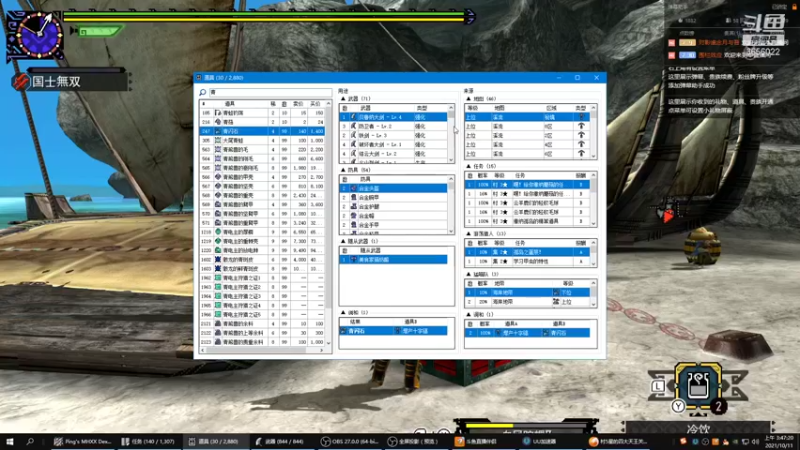Image resolution: width=800 pixels, height=450 pixels.
Task: Select item row 1220 in the item list
Action: coord(262,251)
